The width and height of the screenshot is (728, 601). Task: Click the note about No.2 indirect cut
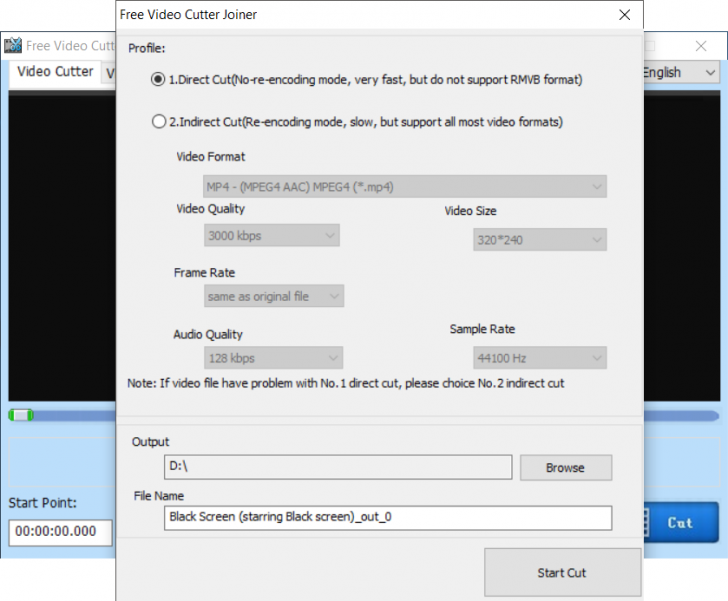click(x=346, y=383)
